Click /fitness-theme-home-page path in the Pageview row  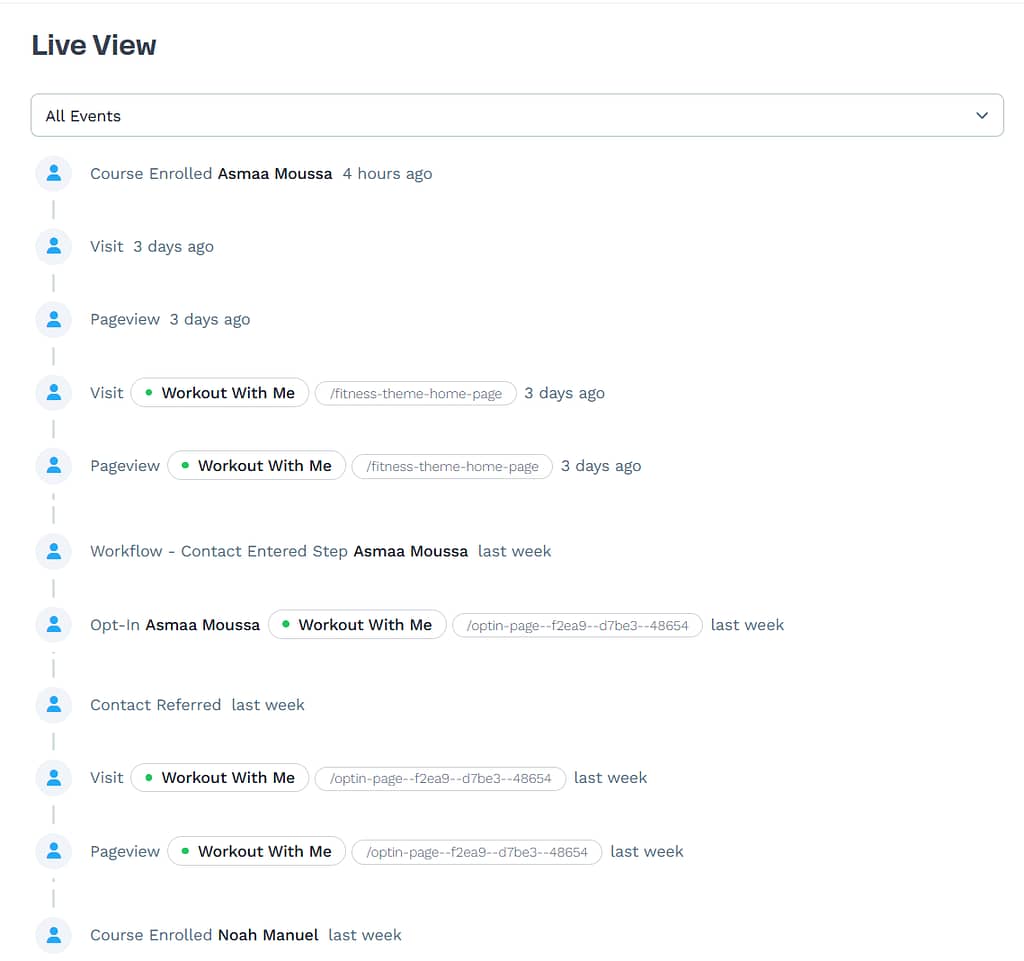click(452, 467)
